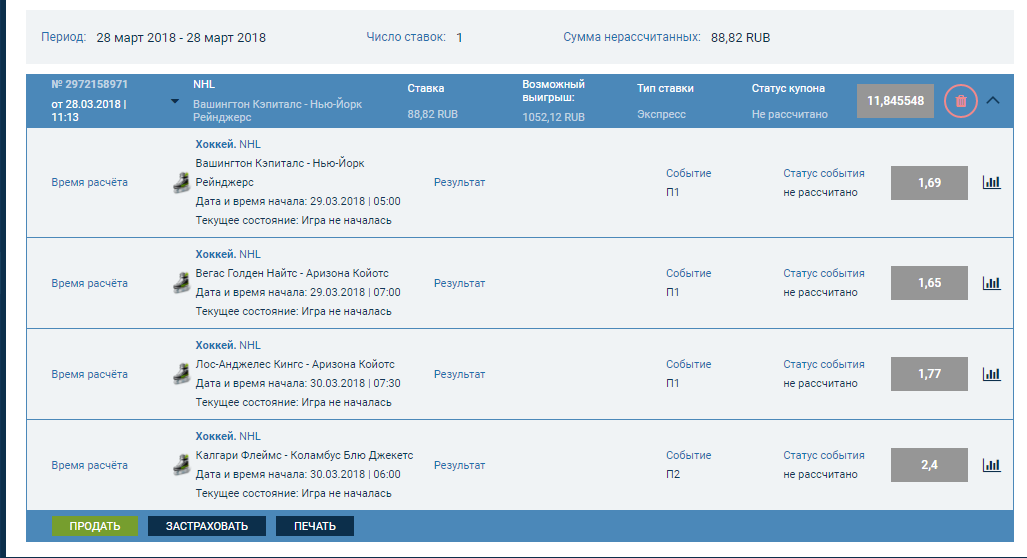This screenshot has height=558, width=1027.
Task: Click the 2,4 odds box
Action: [x=929, y=465]
